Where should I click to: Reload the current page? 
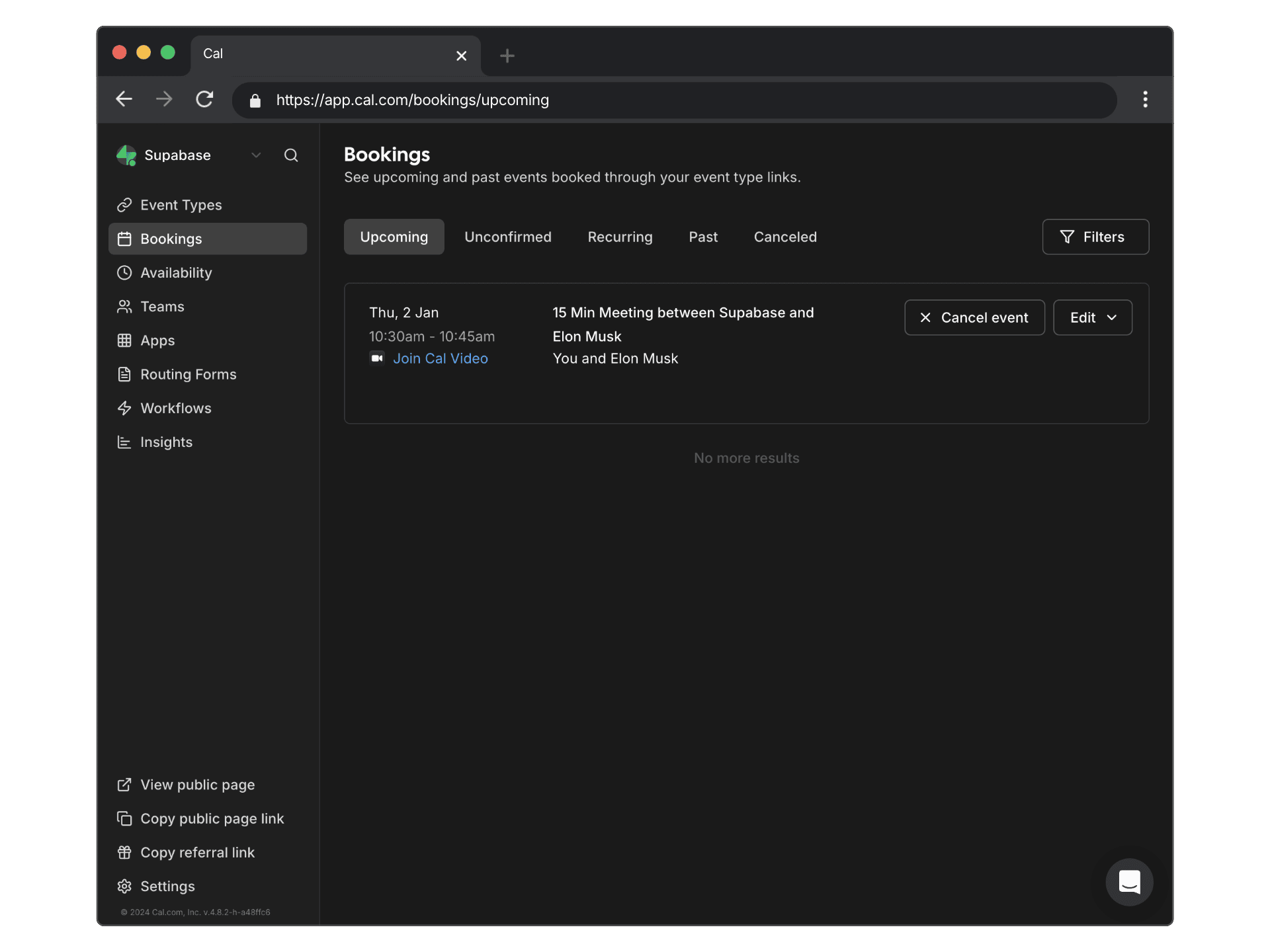point(204,99)
